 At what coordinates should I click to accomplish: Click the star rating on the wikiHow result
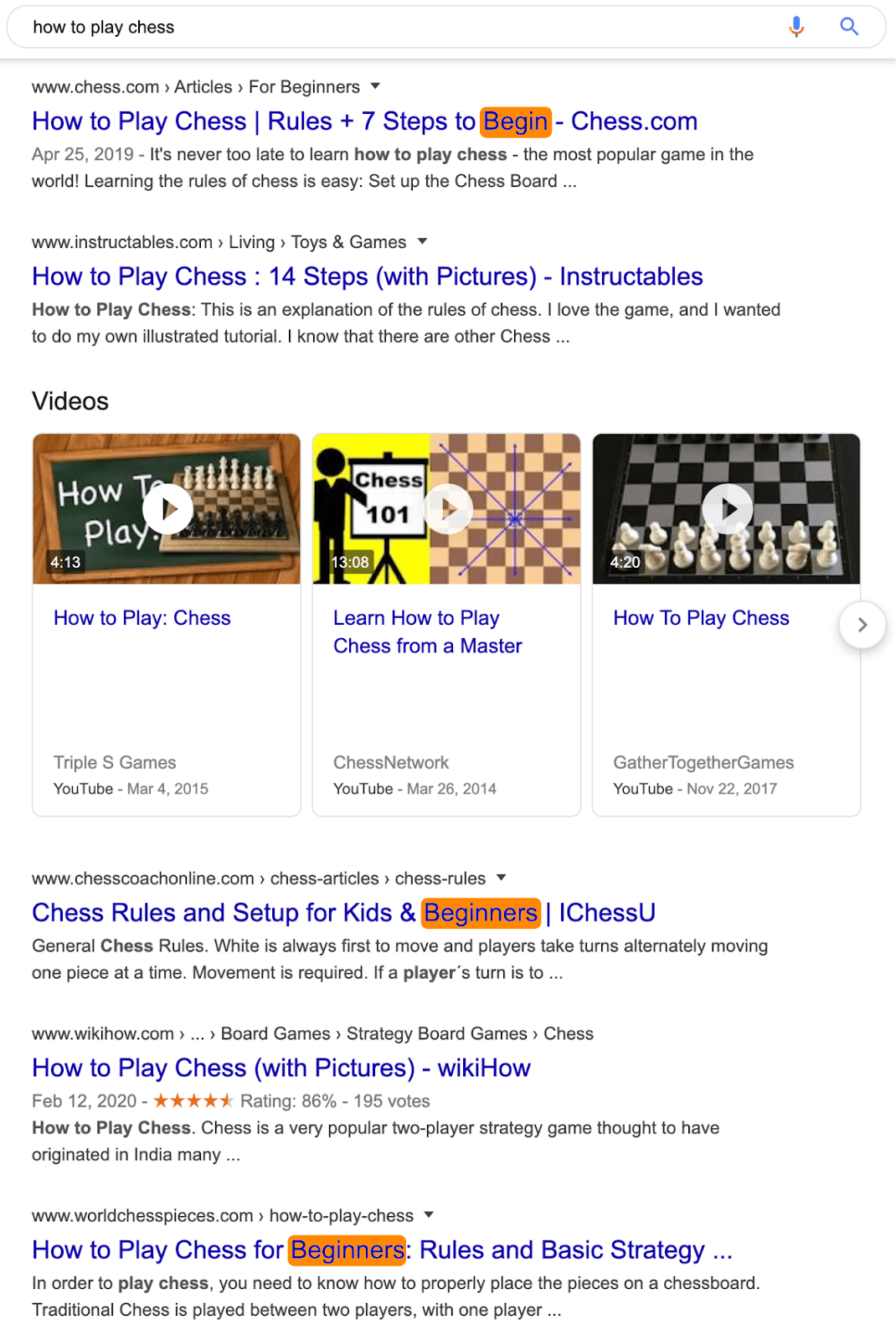[194, 1100]
